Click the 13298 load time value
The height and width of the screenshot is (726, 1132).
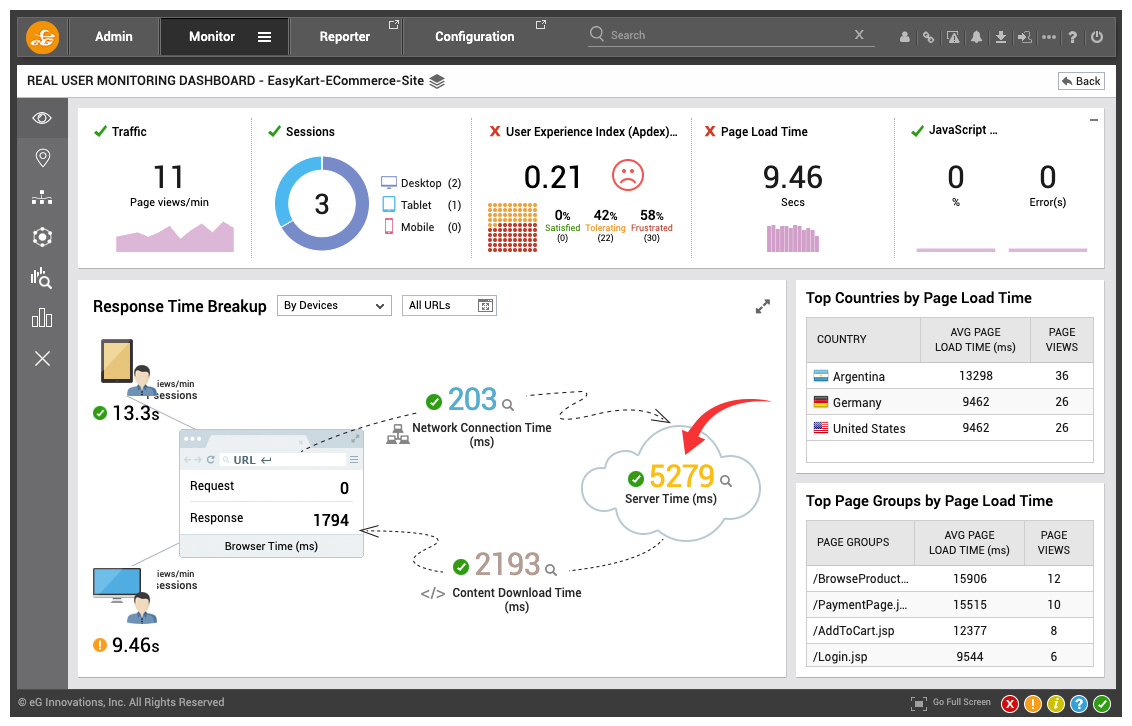(975, 376)
